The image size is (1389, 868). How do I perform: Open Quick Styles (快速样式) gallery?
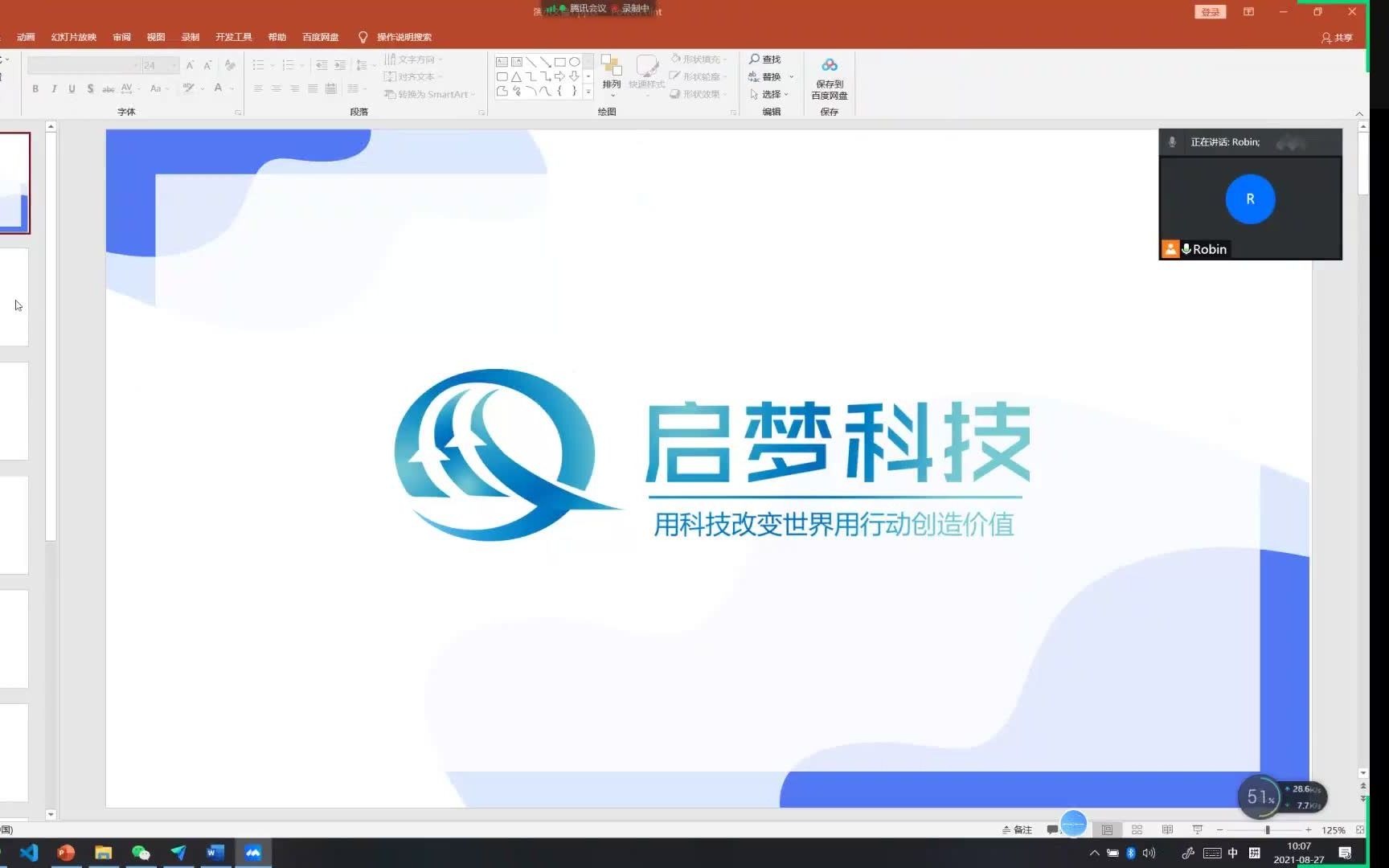647,75
